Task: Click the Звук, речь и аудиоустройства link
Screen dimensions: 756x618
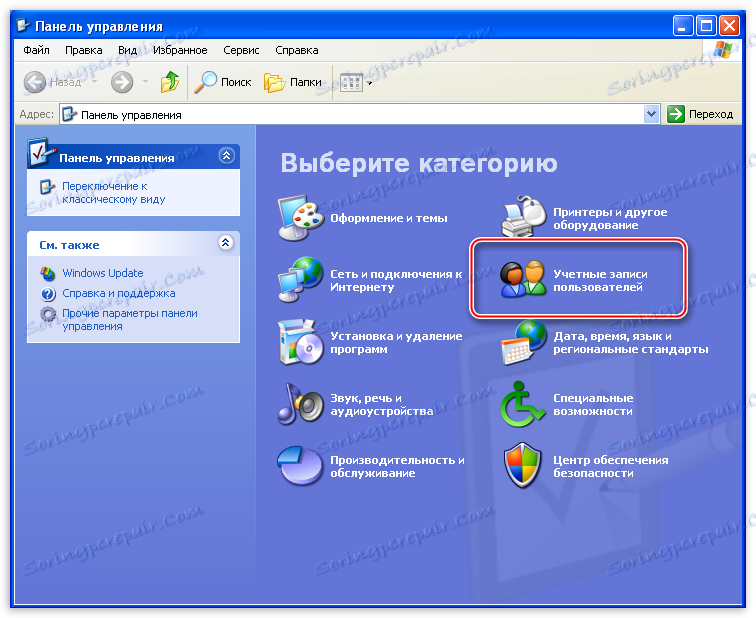Action: (381, 405)
